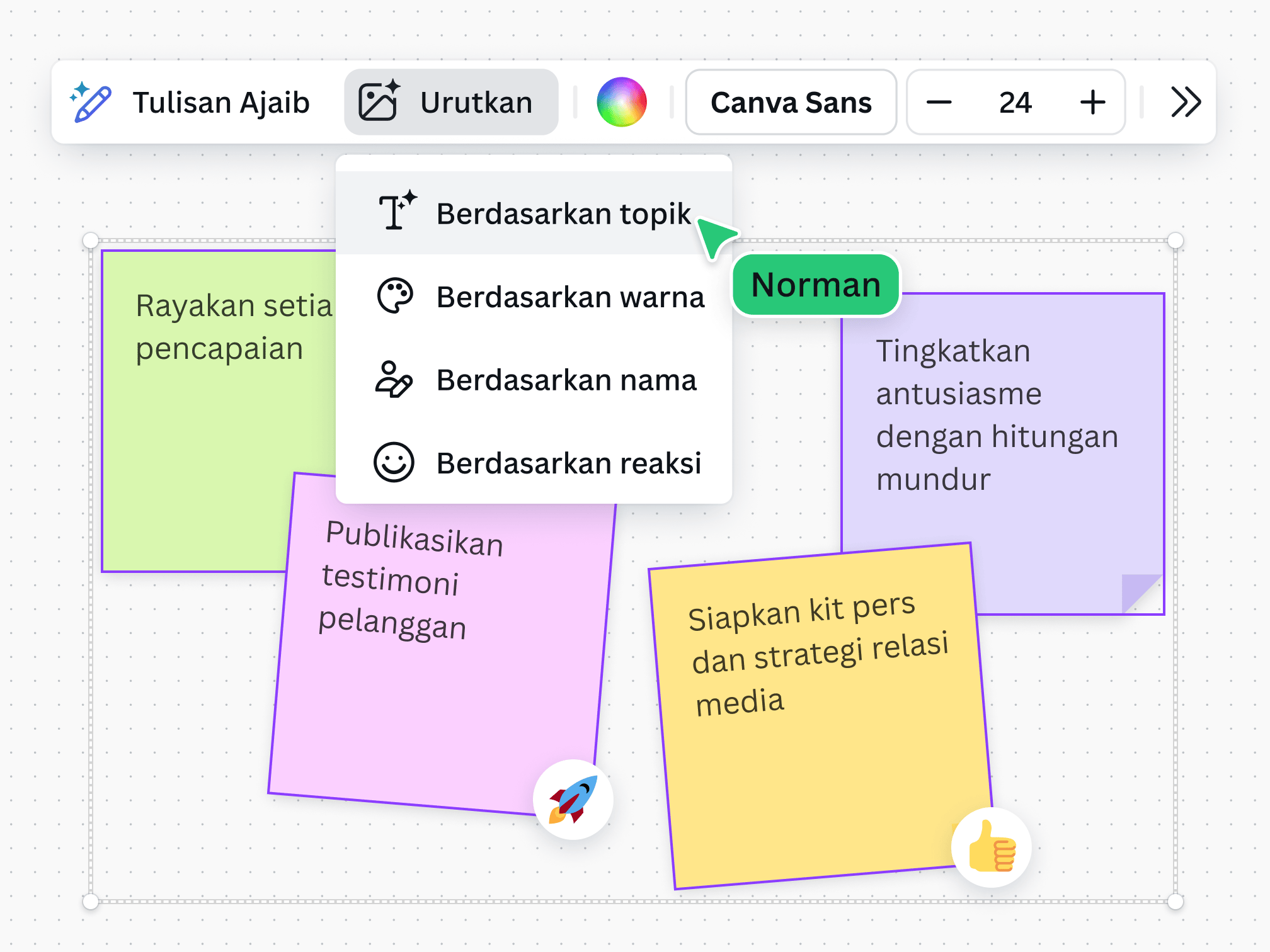Click the Norman collaborator name label

[x=816, y=285]
